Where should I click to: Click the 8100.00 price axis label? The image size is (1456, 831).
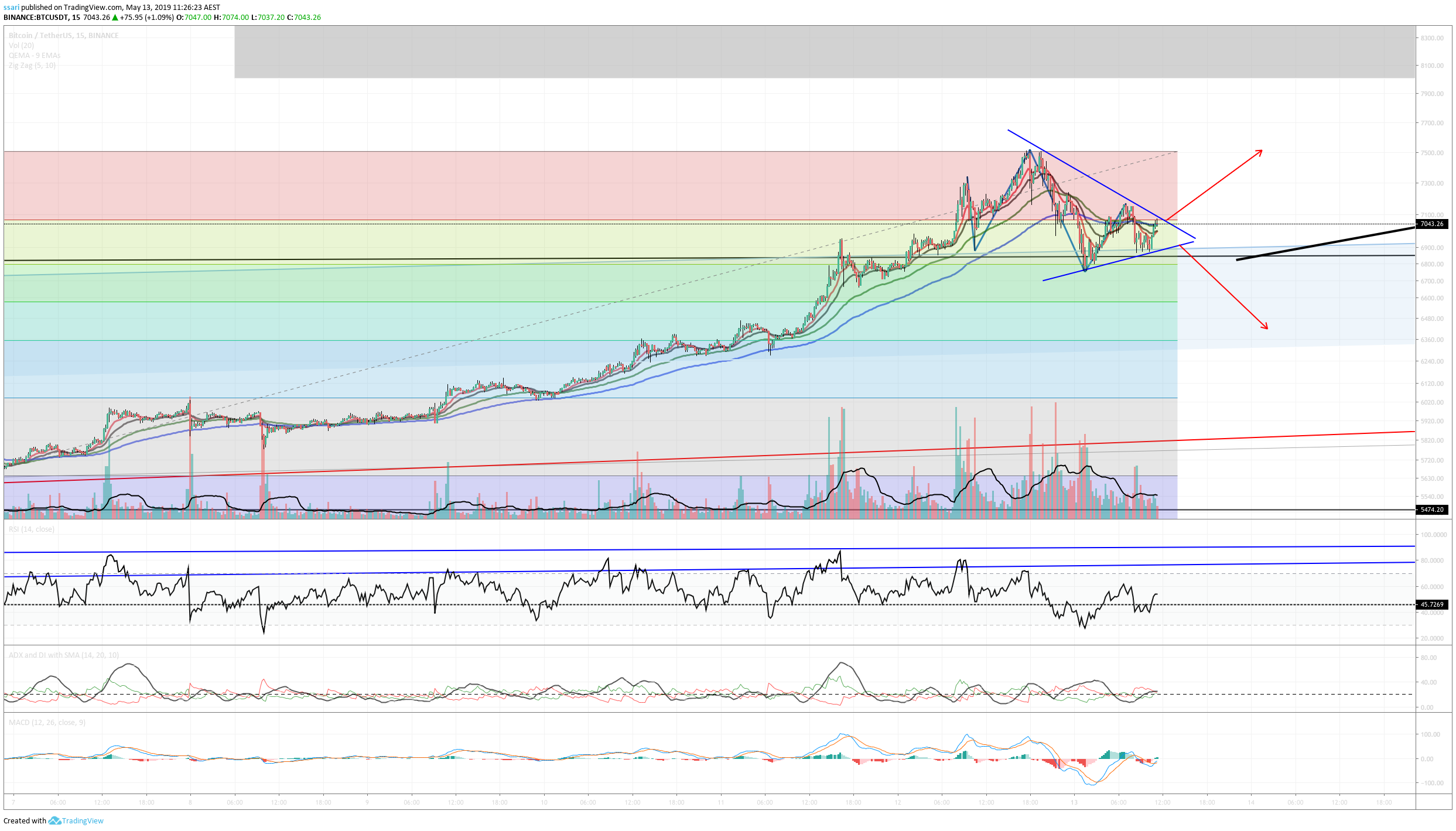click(x=1432, y=66)
